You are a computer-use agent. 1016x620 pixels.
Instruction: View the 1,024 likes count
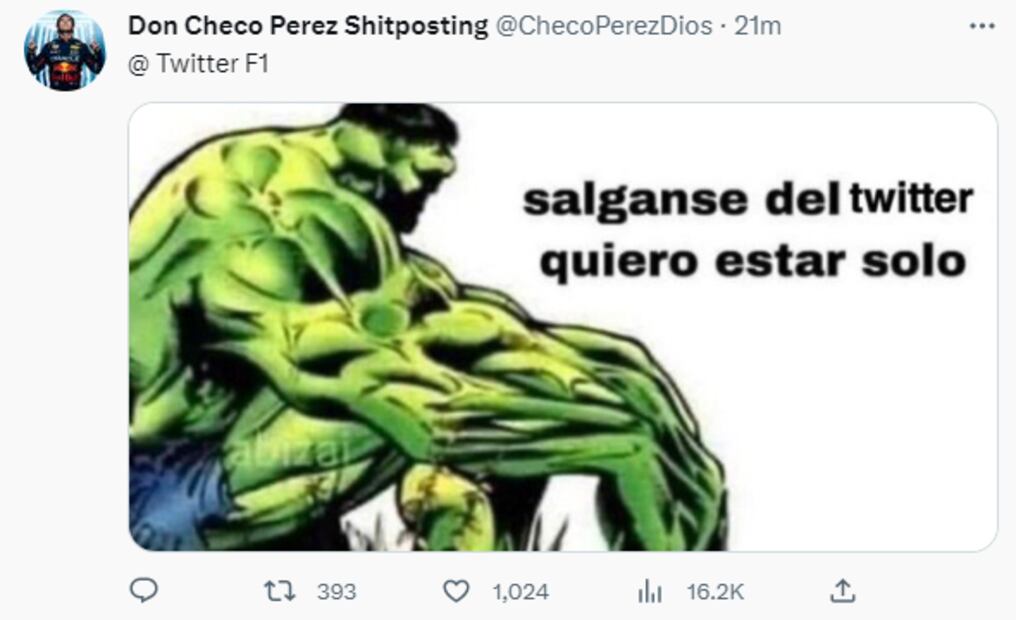(x=520, y=591)
